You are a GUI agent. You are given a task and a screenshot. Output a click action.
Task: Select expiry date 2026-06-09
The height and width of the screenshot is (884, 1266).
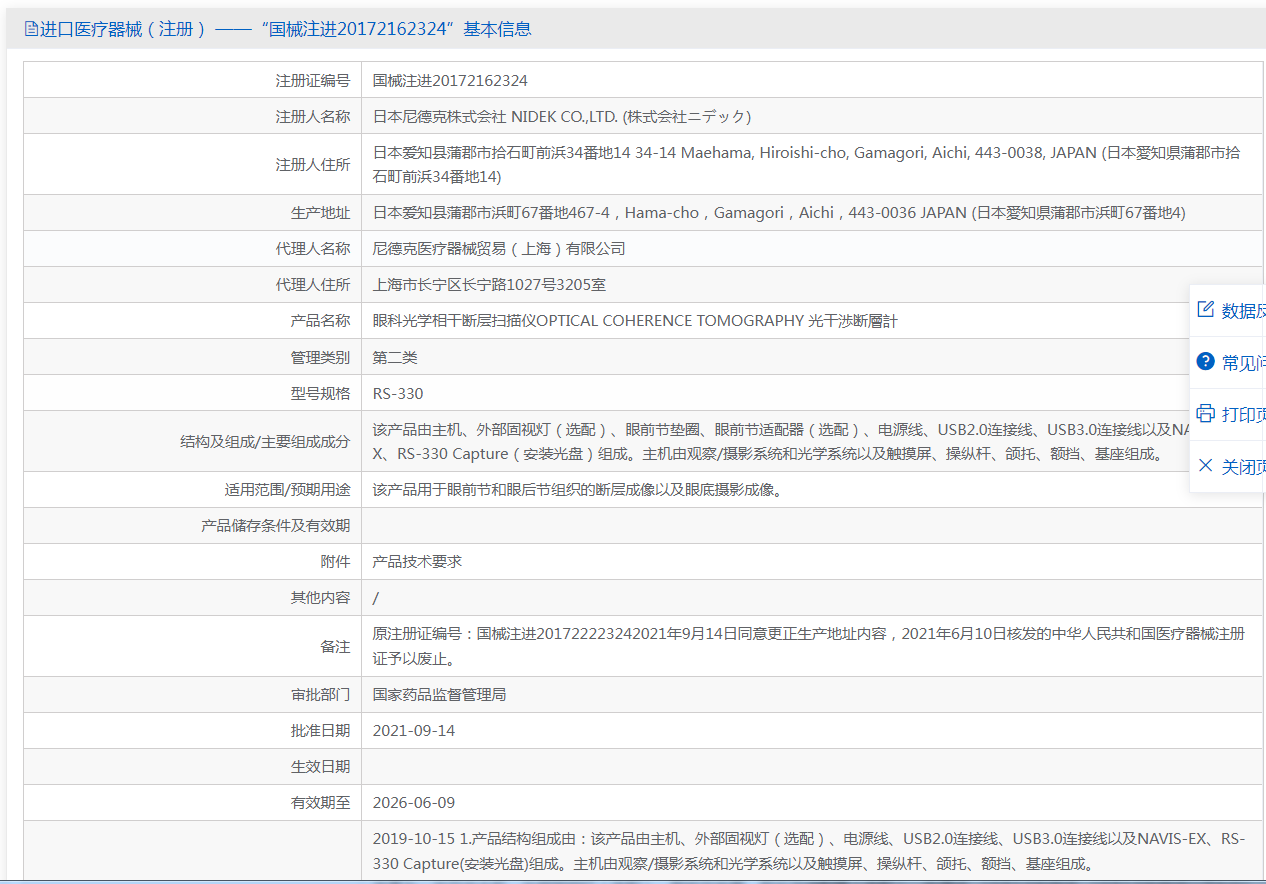pyautogui.click(x=414, y=802)
